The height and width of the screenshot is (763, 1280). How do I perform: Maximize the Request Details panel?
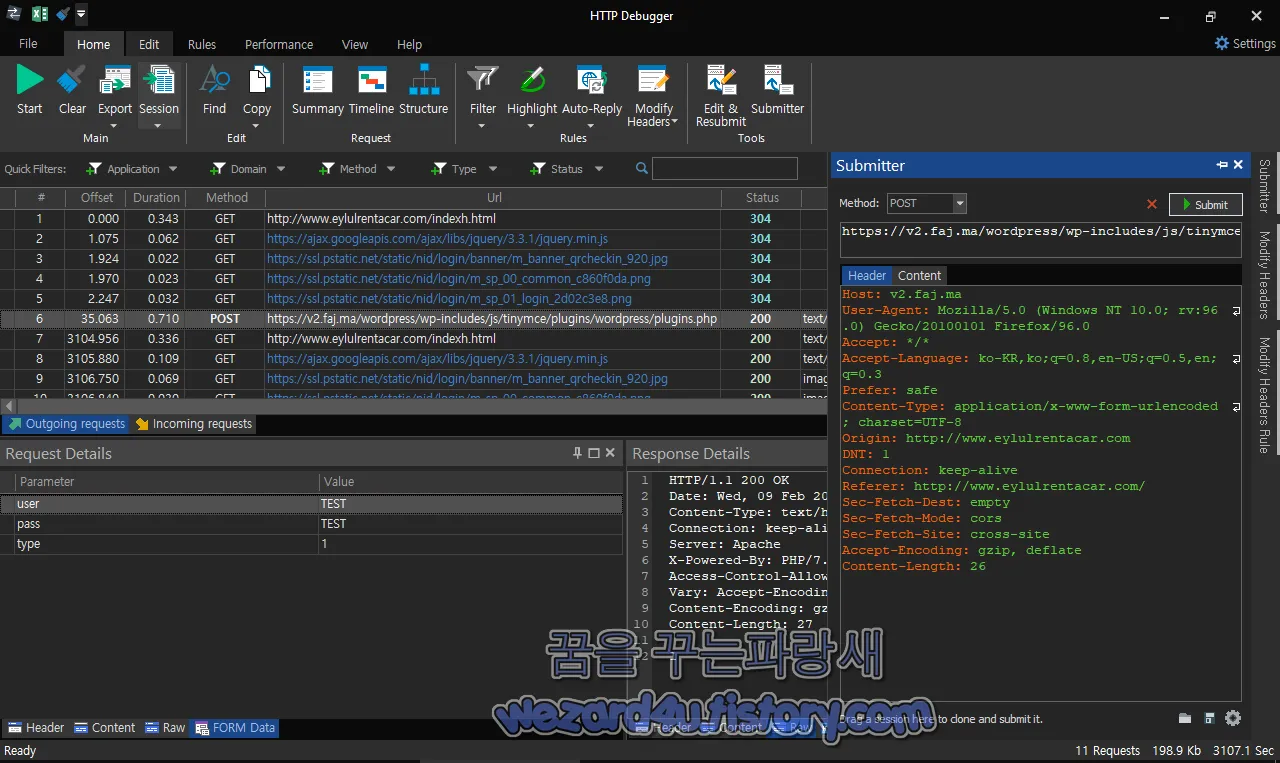[594, 453]
